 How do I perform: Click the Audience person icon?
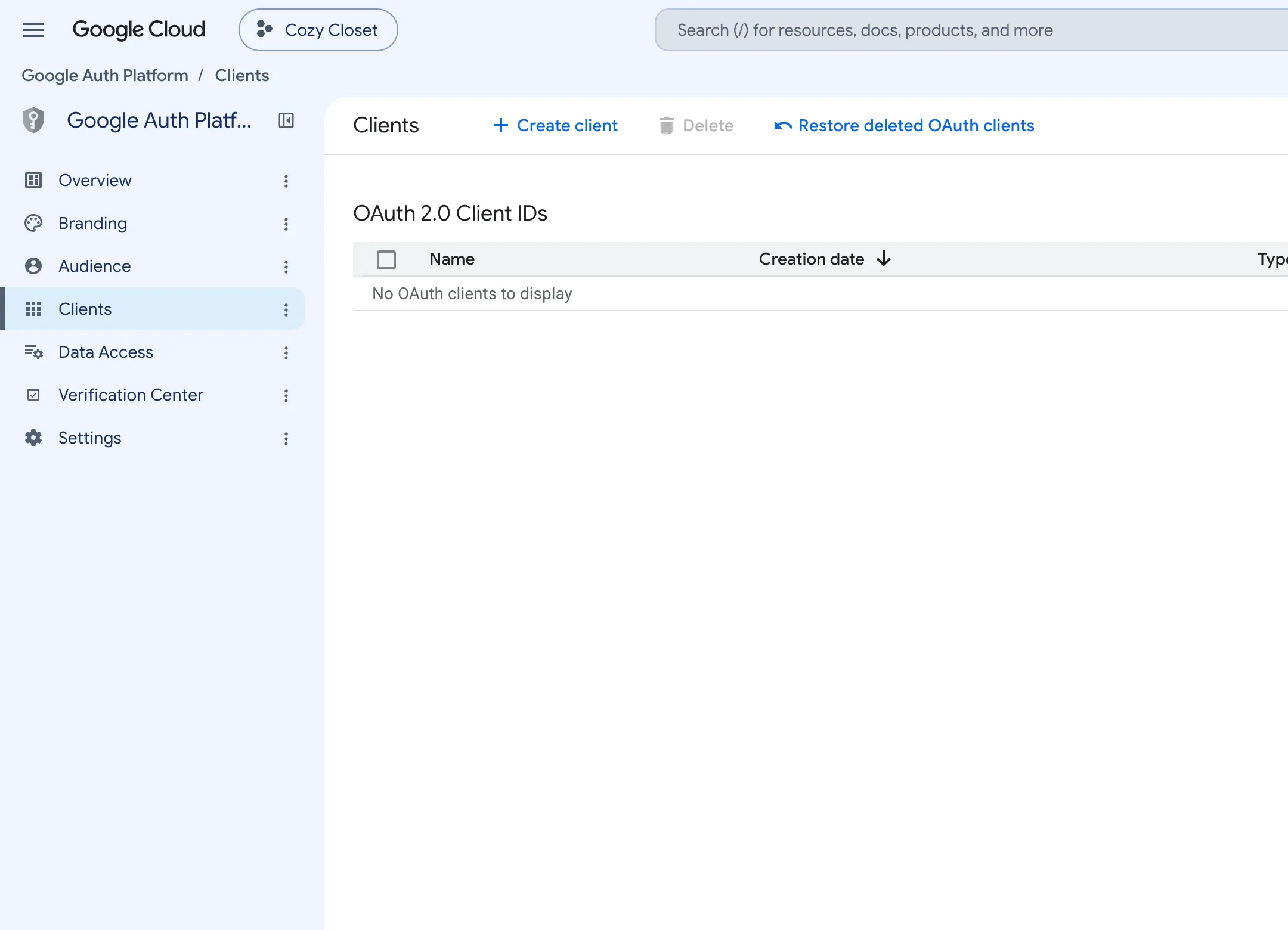pyautogui.click(x=33, y=266)
